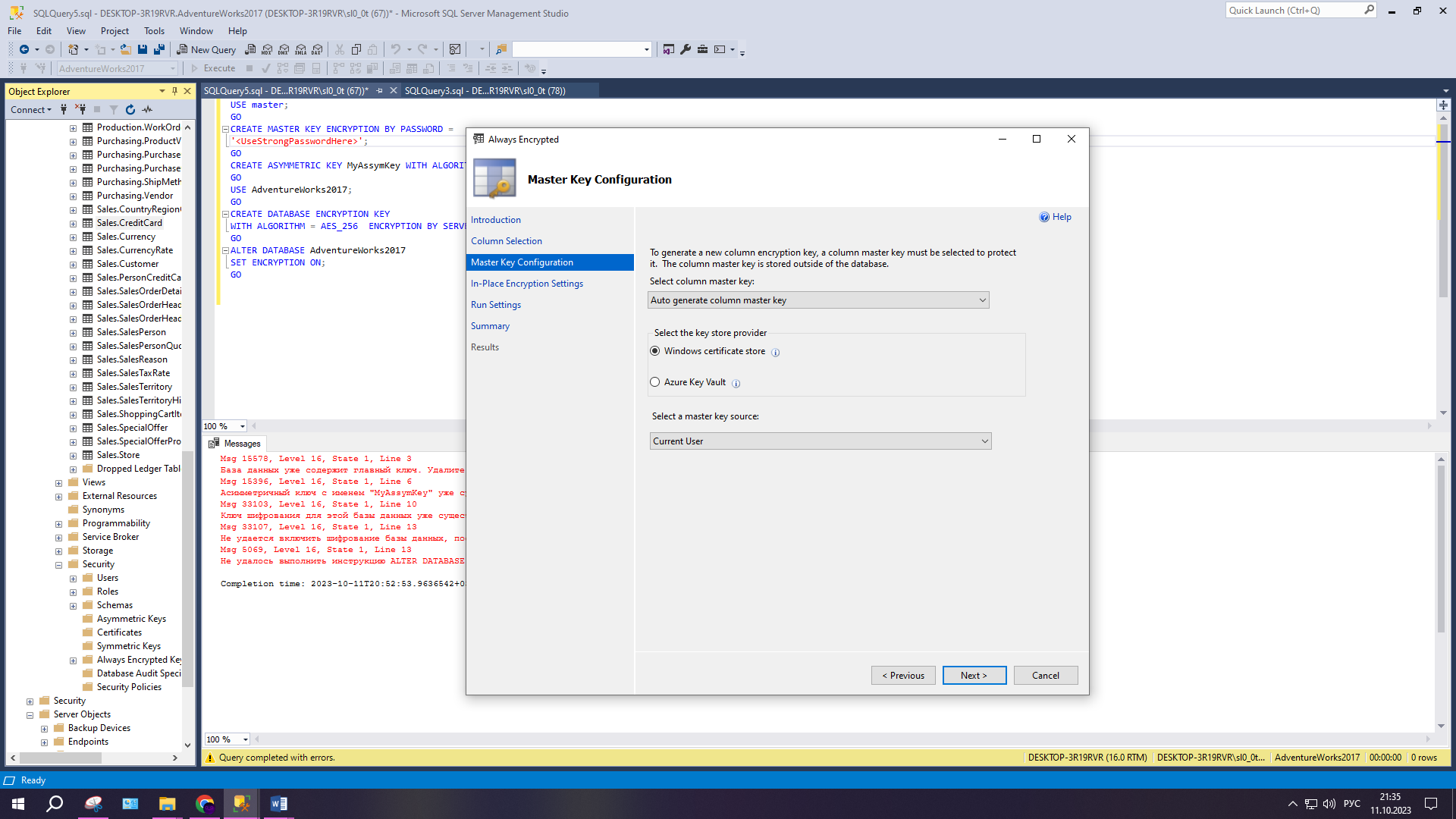Image resolution: width=1456 pixels, height=819 pixels.
Task: Show info icon for Azure Key Vault
Action: tap(736, 383)
